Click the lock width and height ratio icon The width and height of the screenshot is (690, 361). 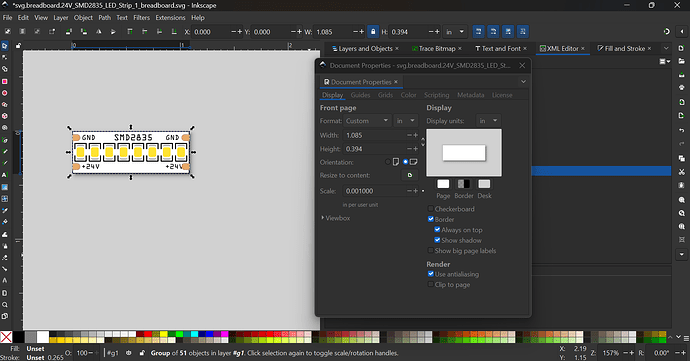pos(373,32)
